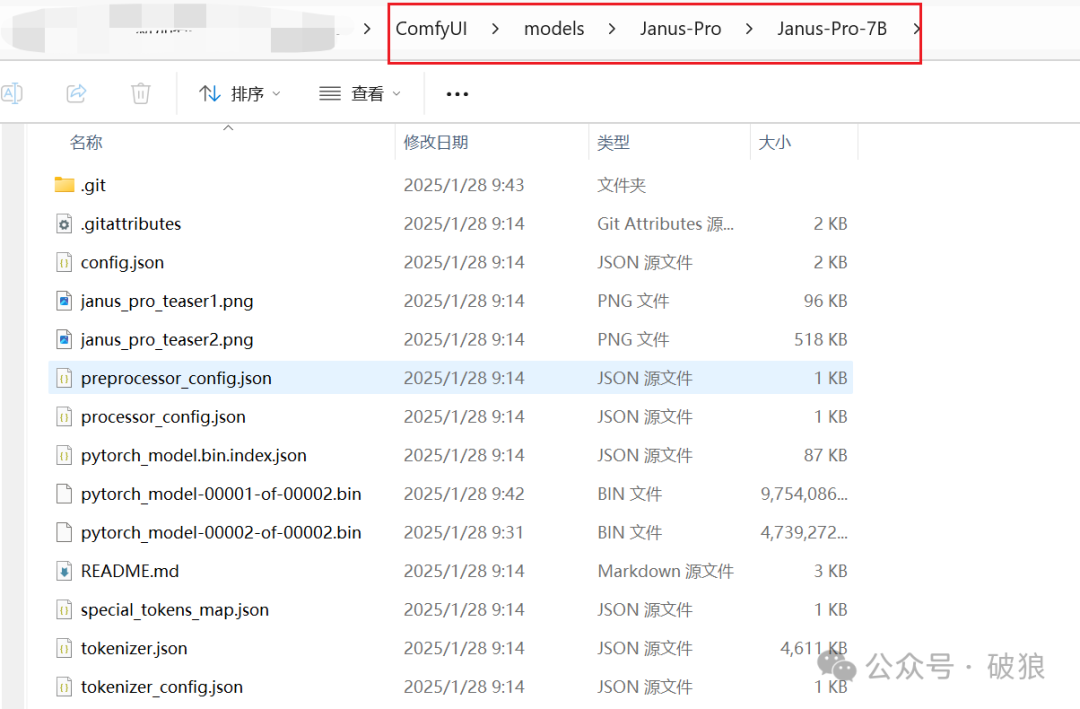Select the .git folder icon
This screenshot has height=709, width=1080.
(x=64, y=185)
